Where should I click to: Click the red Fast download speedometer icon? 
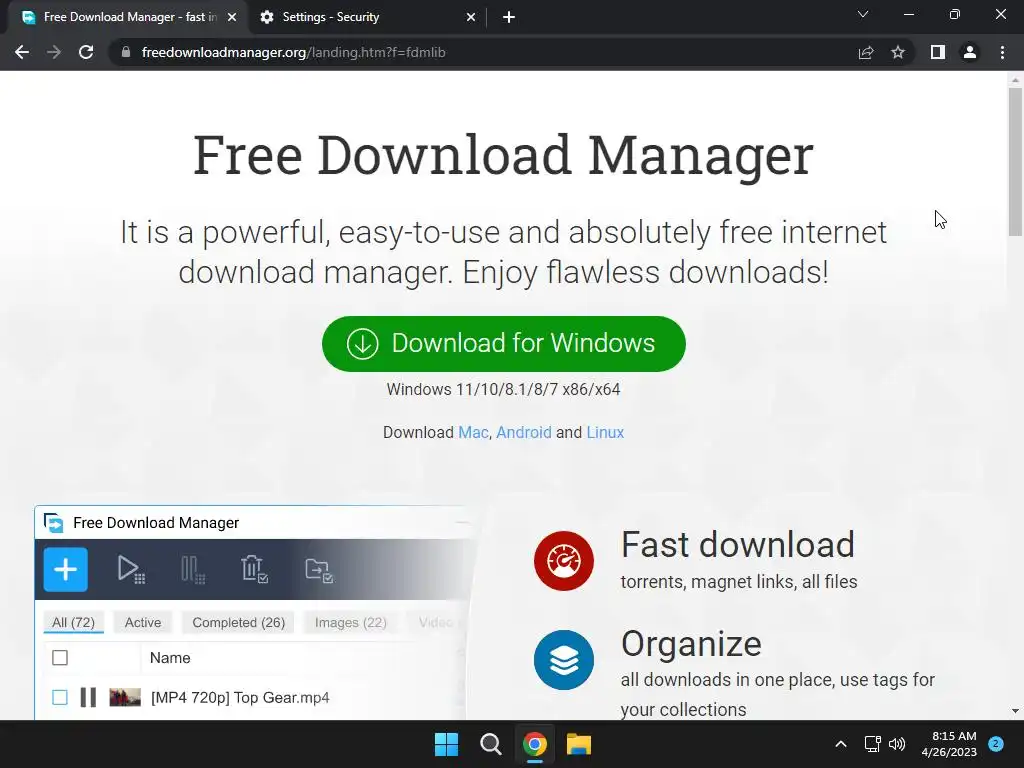(564, 561)
